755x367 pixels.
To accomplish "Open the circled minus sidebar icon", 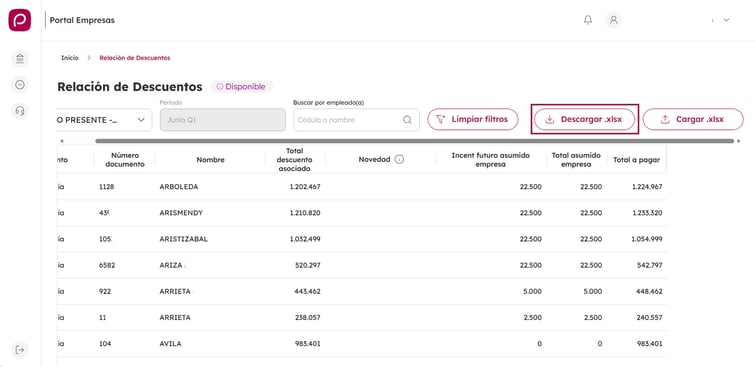I will tap(20, 85).
